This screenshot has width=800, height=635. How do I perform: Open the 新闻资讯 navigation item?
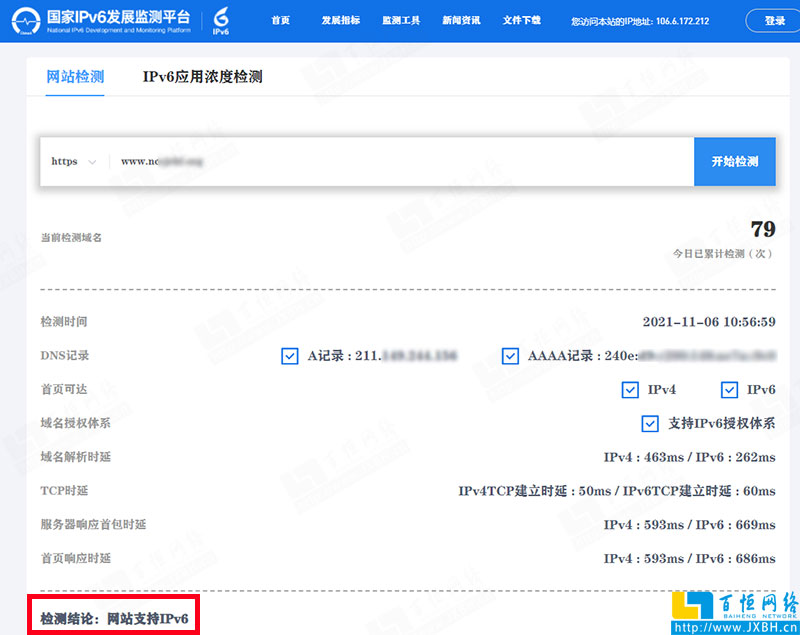pyautogui.click(x=461, y=19)
